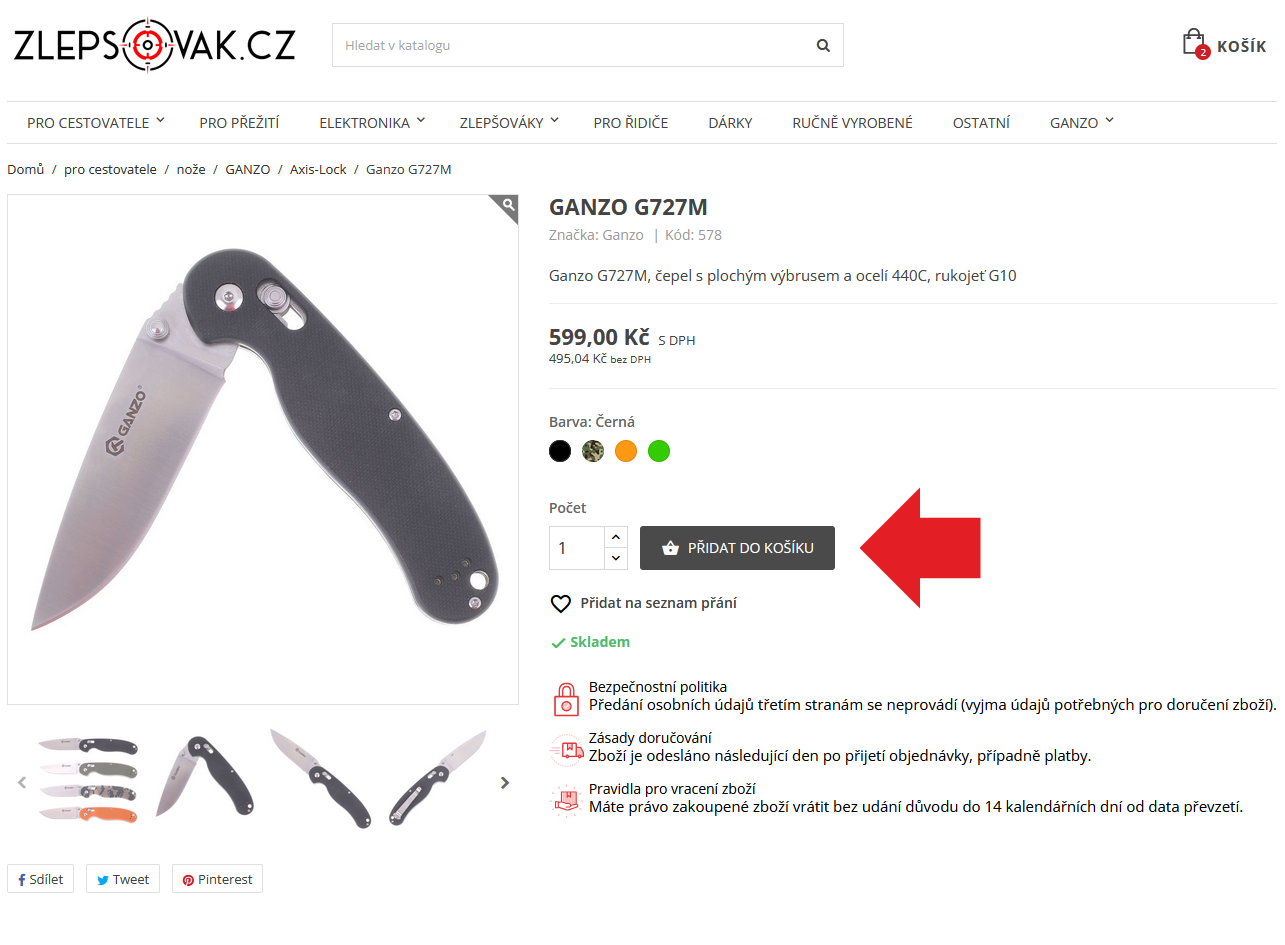This screenshot has width=1285, height=945.
Task: Expand the Elektronika menu dropdown
Action: coord(372,123)
